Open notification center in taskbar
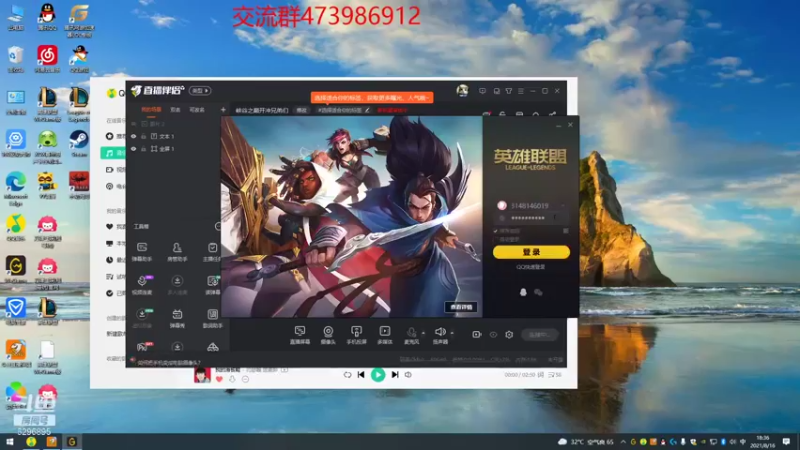Viewport: 800px width, 450px height. coord(787,441)
